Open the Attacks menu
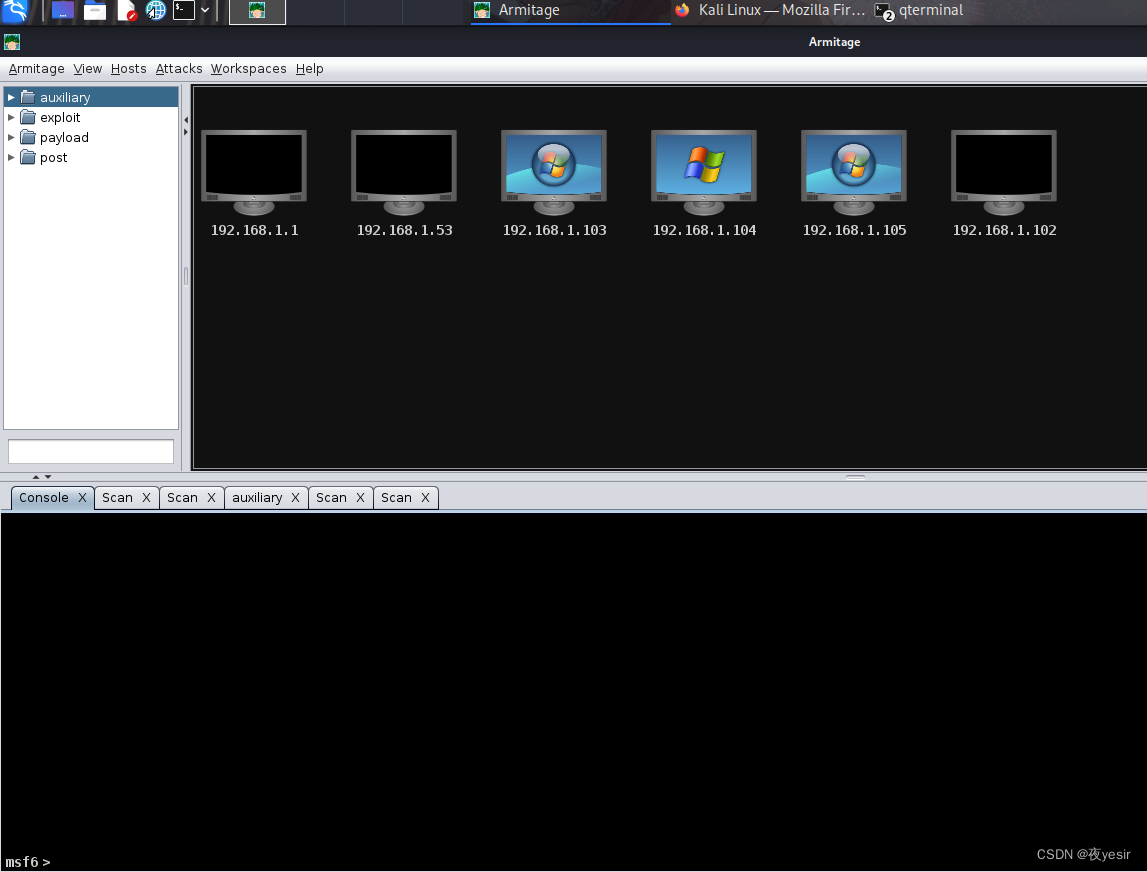This screenshot has height=872, width=1147. tap(178, 68)
